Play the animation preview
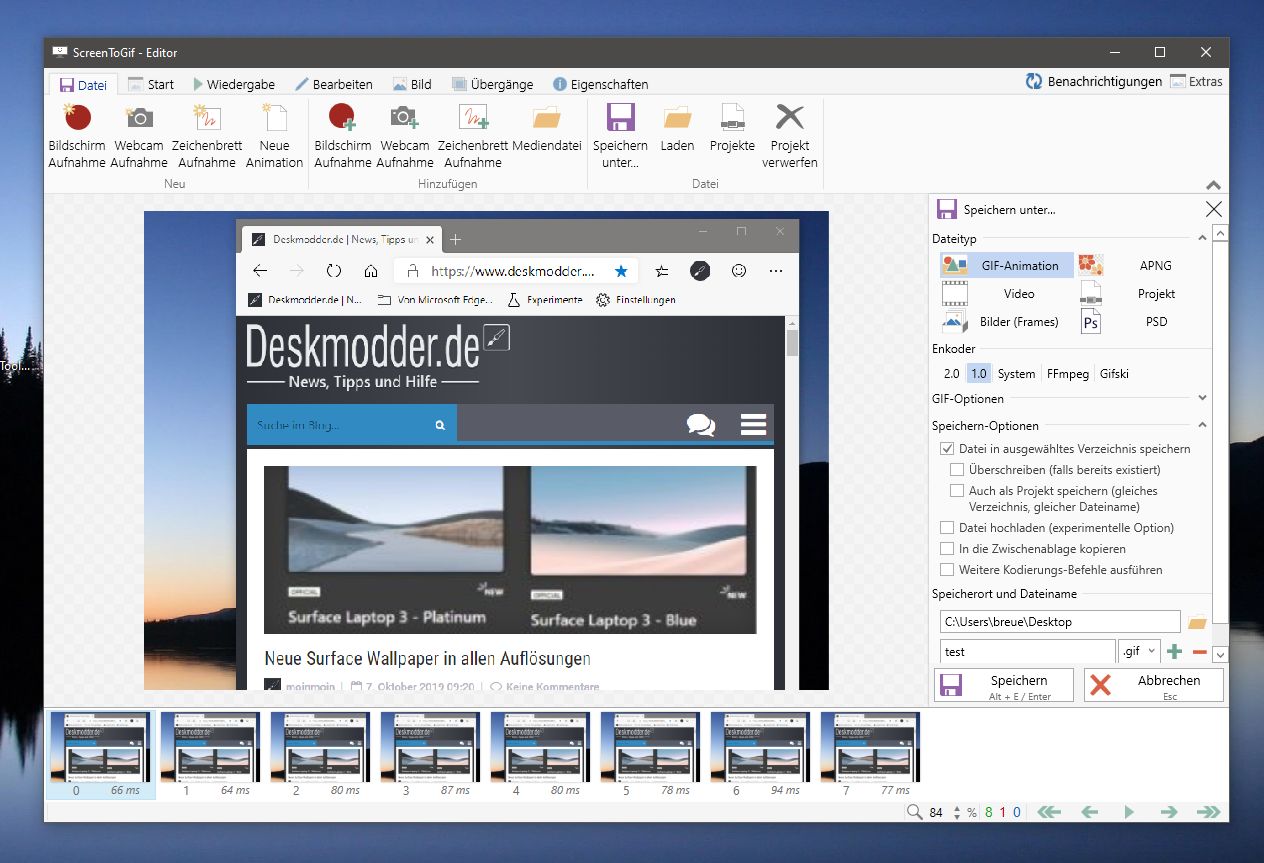Image resolution: width=1264 pixels, height=863 pixels. click(x=1129, y=812)
